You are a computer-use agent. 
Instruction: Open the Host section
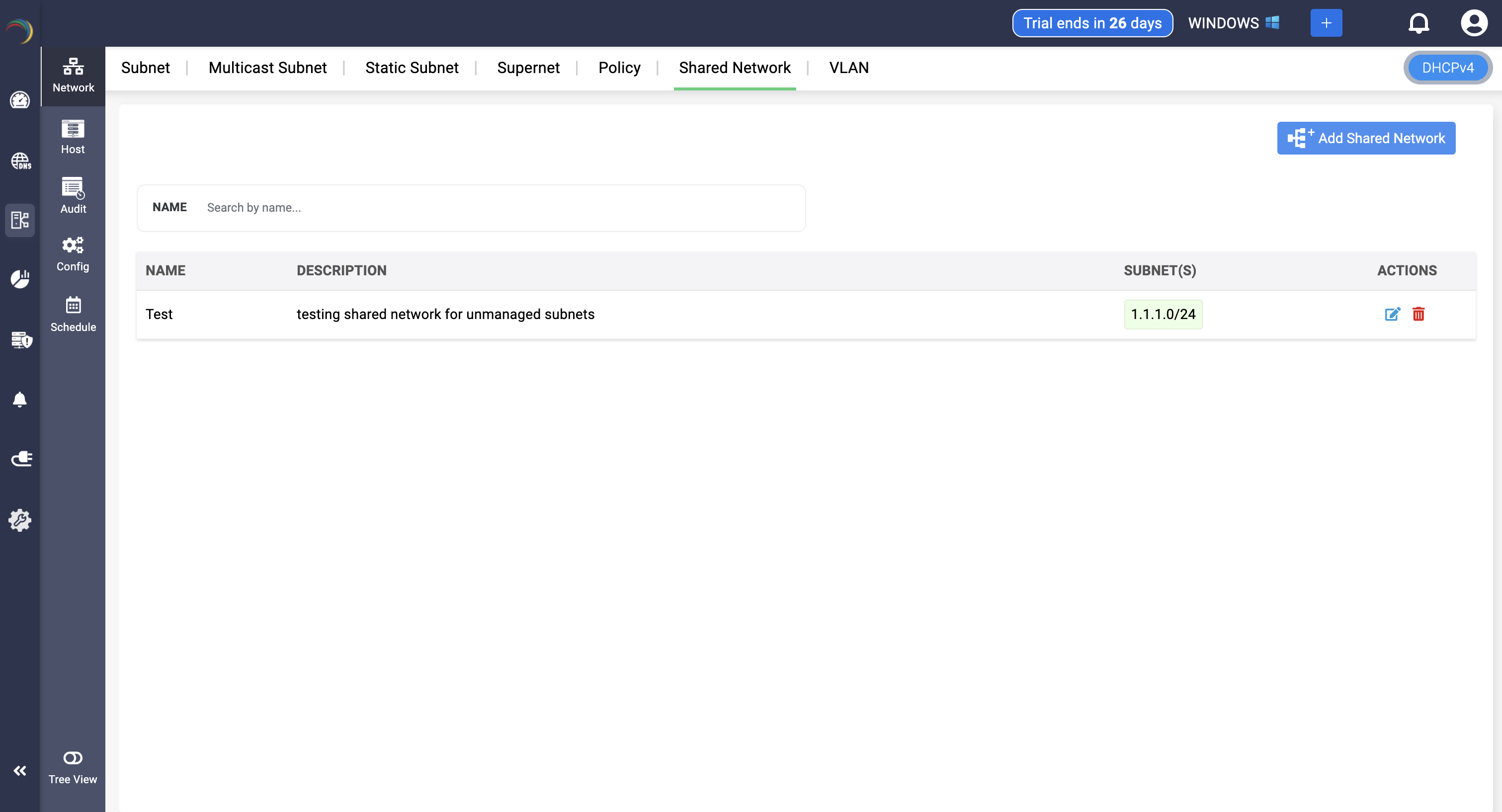pyautogui.click(x=73, y=136)
